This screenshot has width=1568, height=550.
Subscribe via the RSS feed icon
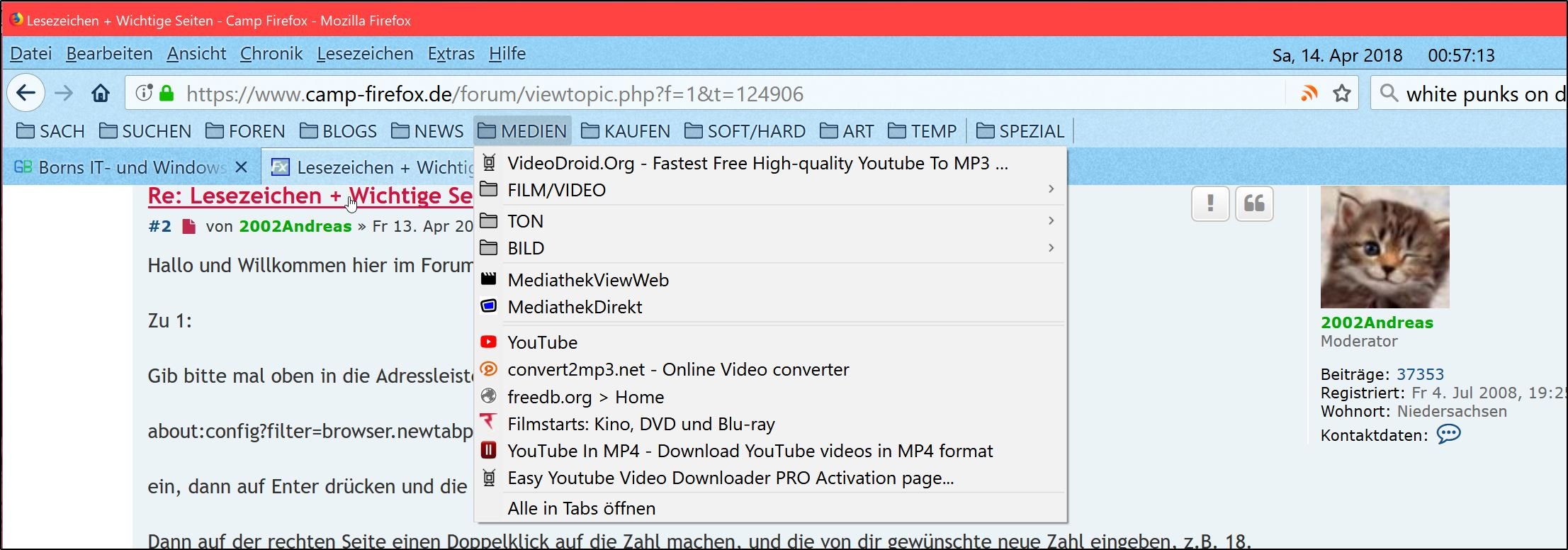(1309, 93)
